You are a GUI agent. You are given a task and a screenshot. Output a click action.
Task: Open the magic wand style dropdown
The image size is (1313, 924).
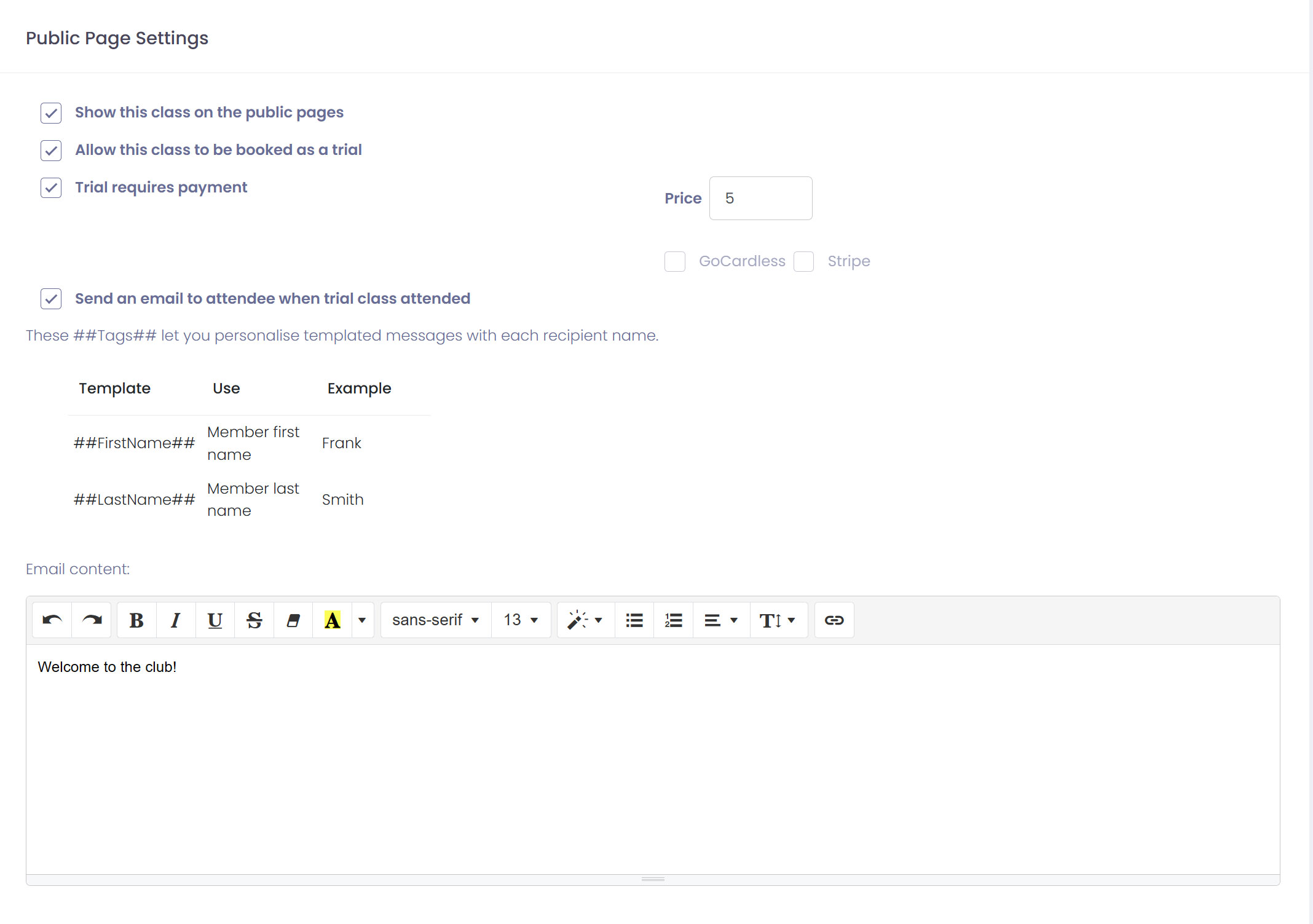585,620
